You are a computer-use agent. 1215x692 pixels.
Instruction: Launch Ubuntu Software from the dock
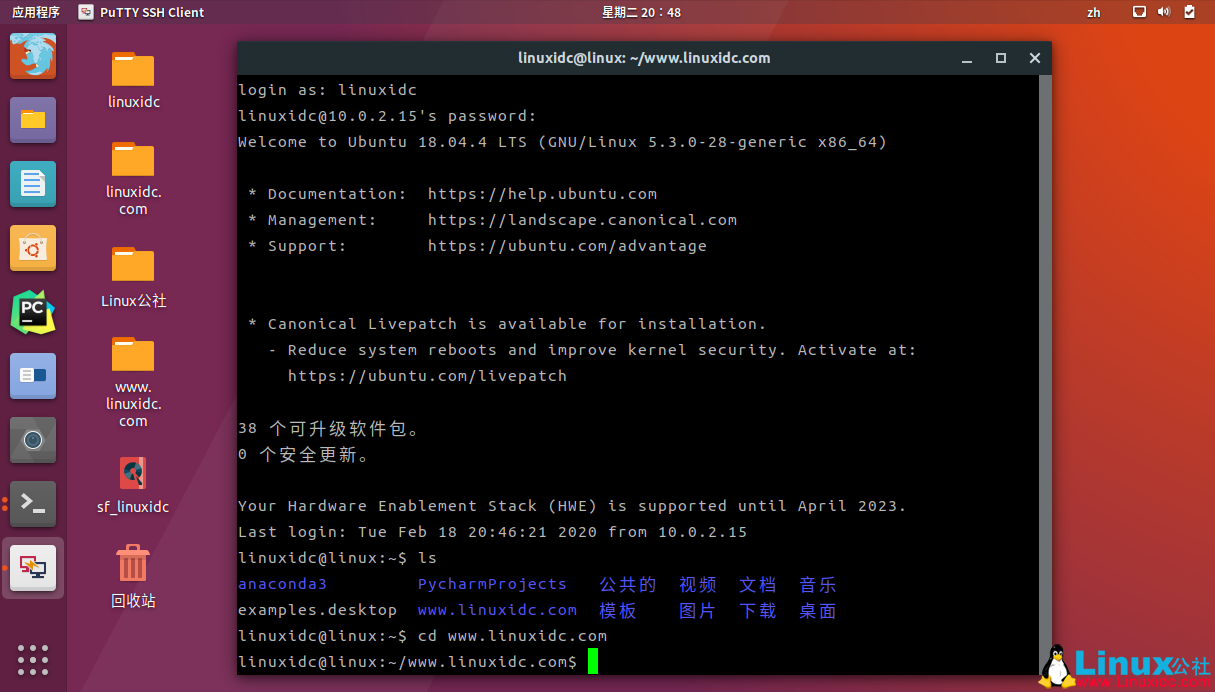pos(33,248)
